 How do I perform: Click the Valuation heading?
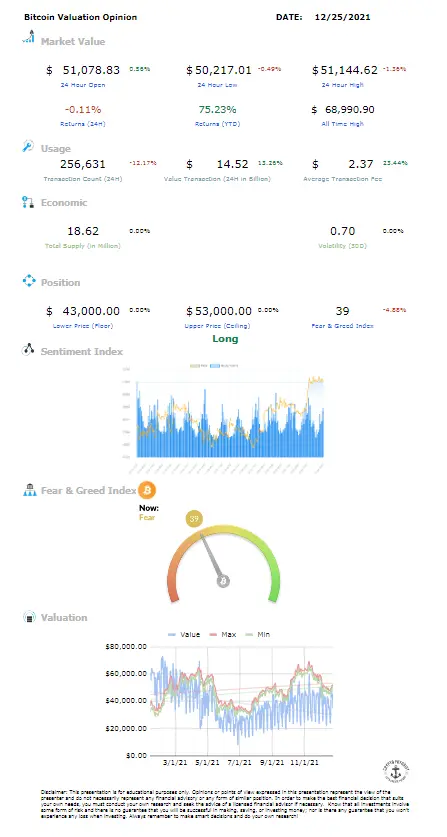tap(64, 617)
